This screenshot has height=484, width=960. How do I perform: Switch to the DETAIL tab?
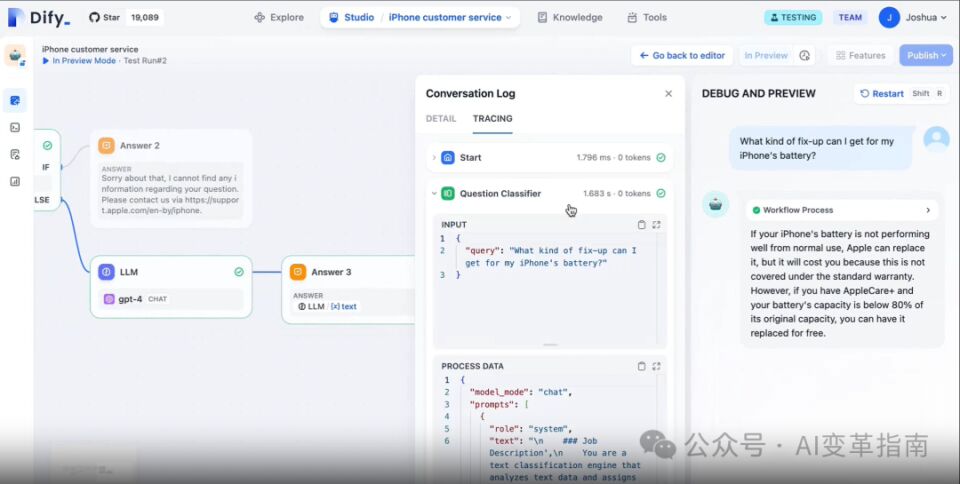pyautogui.click(x=441, y=119)
